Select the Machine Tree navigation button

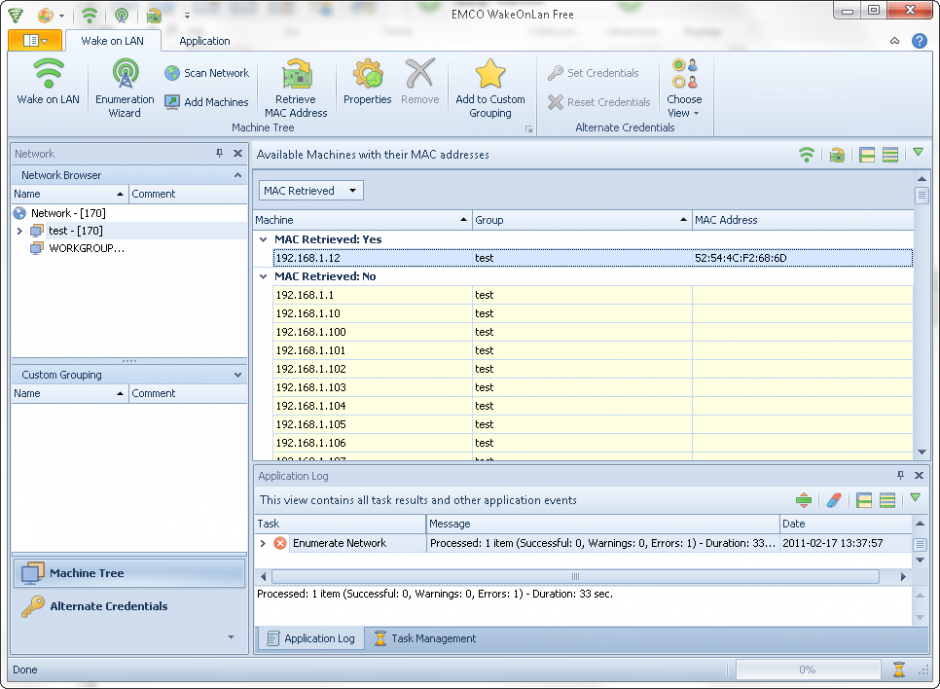[129, 573]
